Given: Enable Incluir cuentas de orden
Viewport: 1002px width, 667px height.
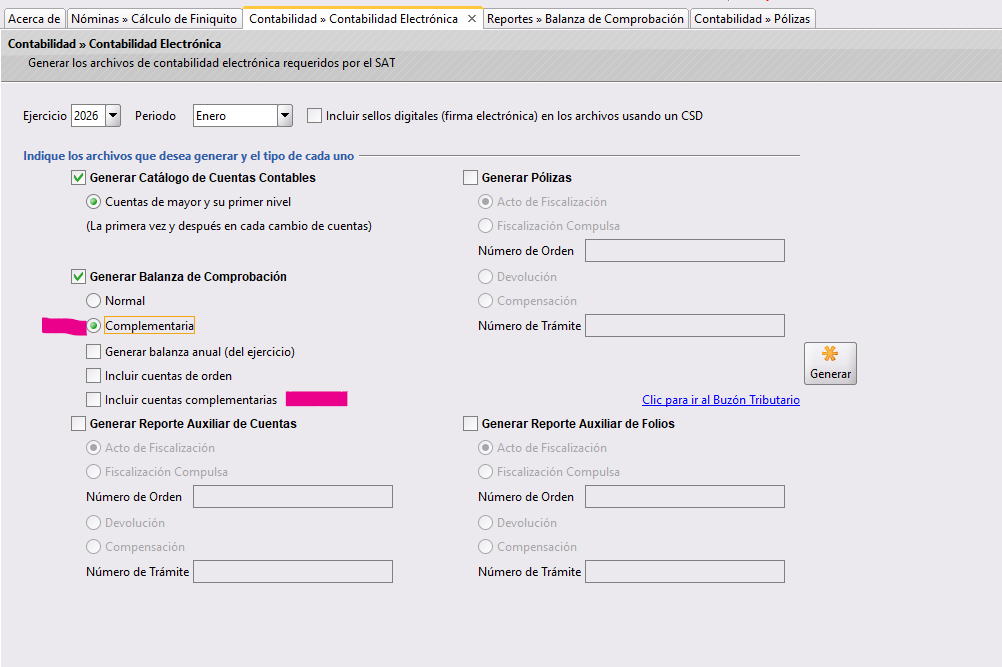Looking at the screenshot, I should pos(93,376).
